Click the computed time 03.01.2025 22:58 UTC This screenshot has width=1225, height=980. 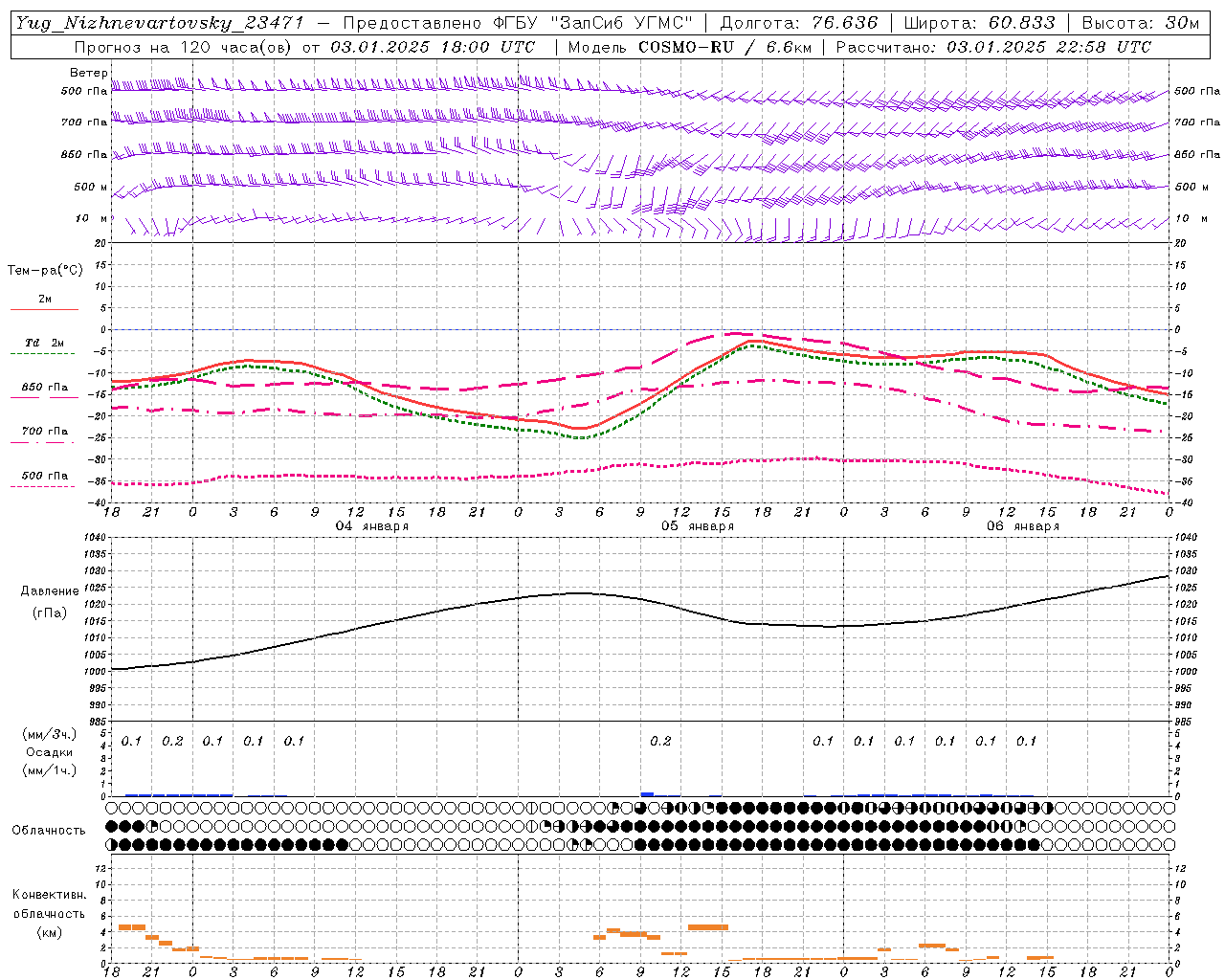[1049, 47]
